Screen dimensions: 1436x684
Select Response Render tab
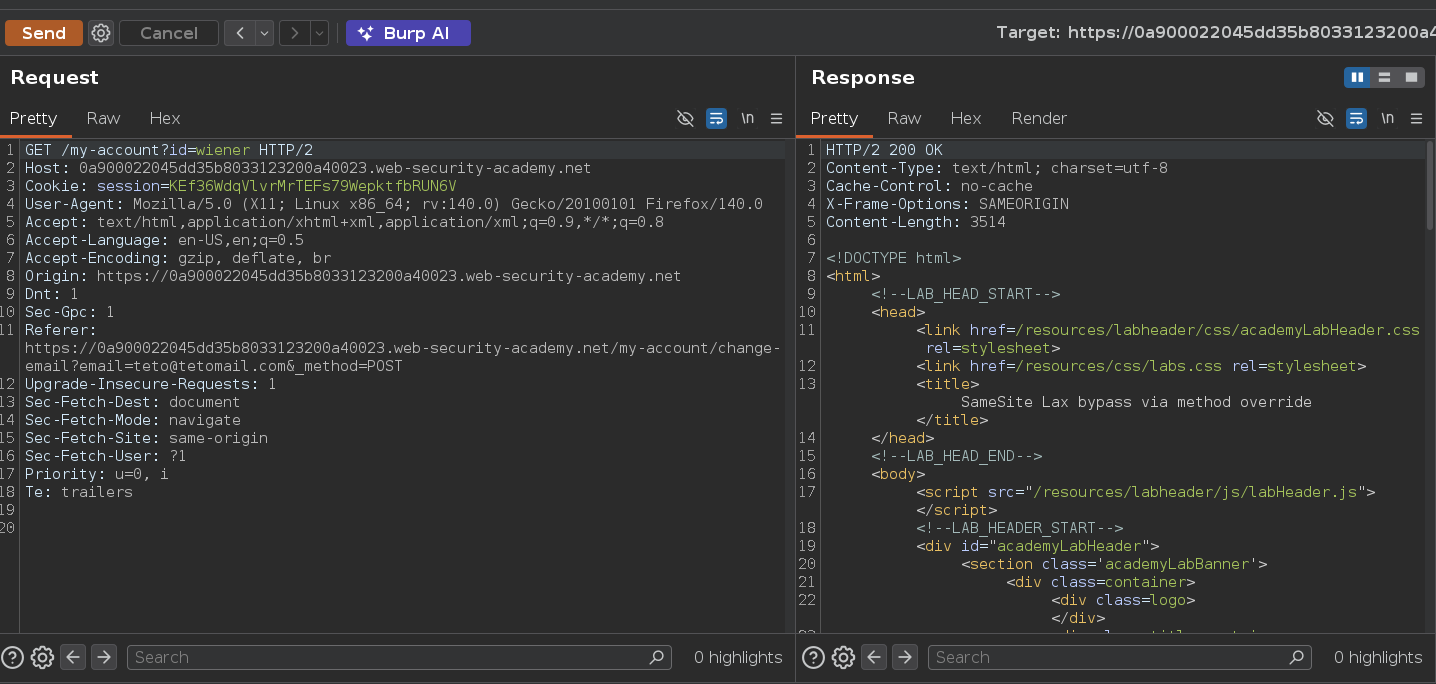point(1039,118)
